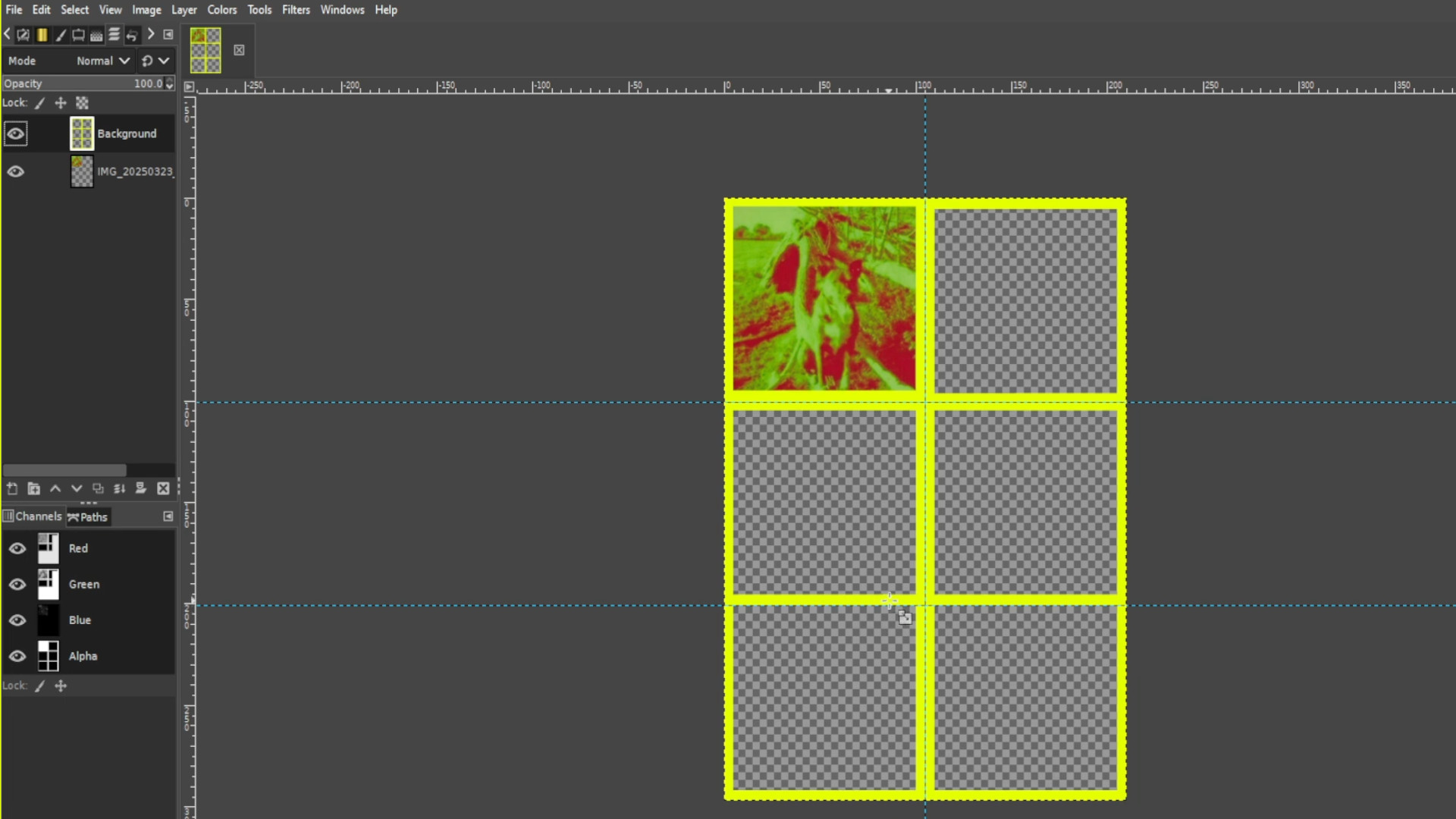Select the Blue channel row

89,620
